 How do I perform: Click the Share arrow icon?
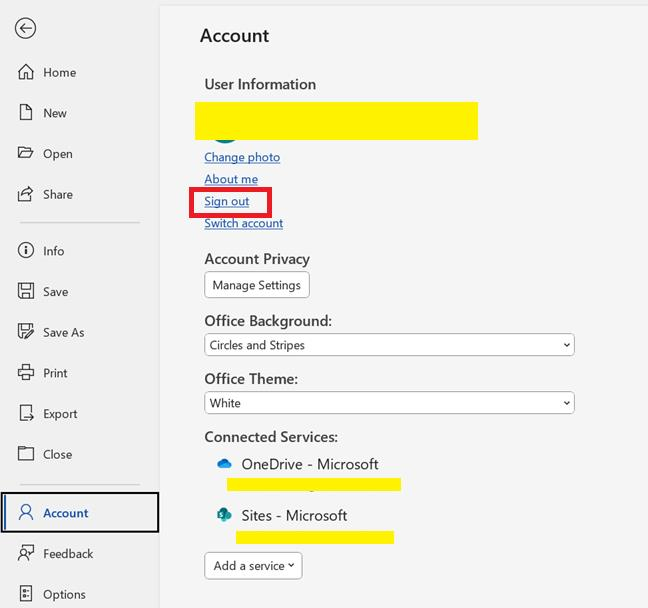click(25, 194)
